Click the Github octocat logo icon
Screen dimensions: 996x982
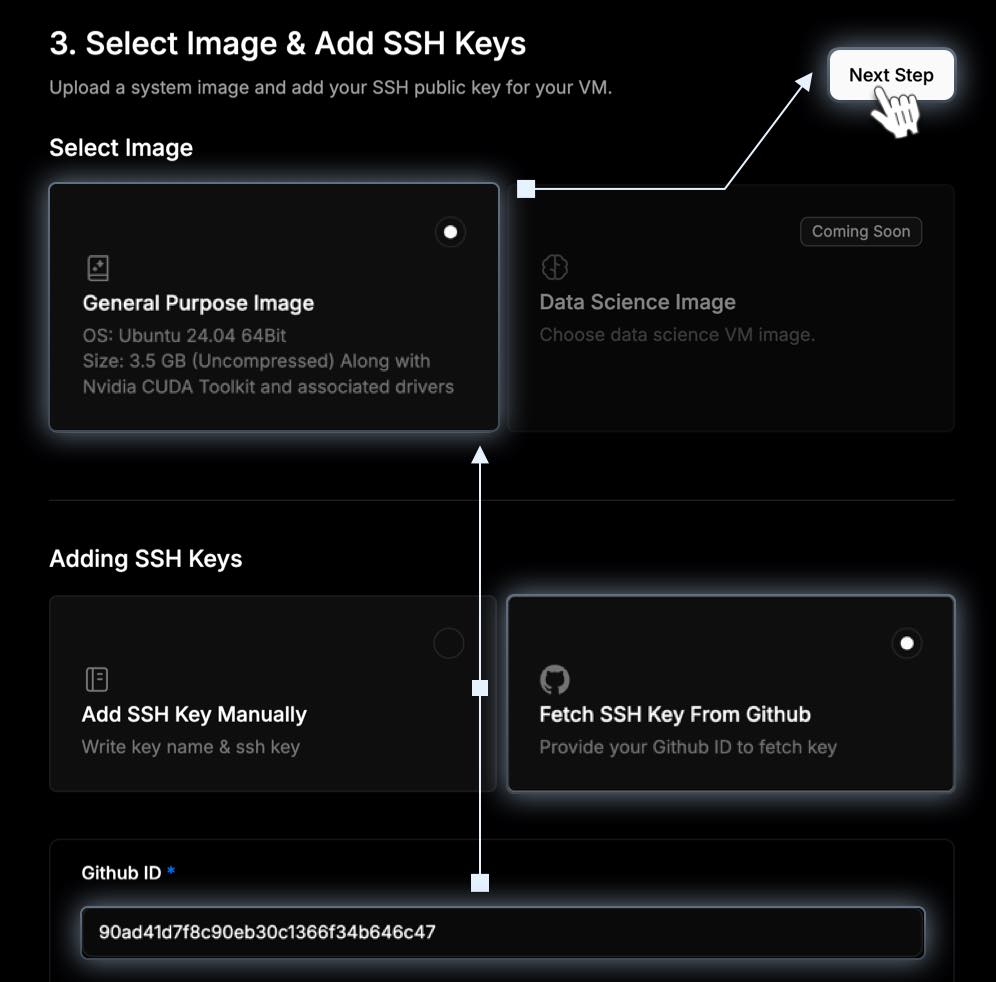tap(555, 680)
